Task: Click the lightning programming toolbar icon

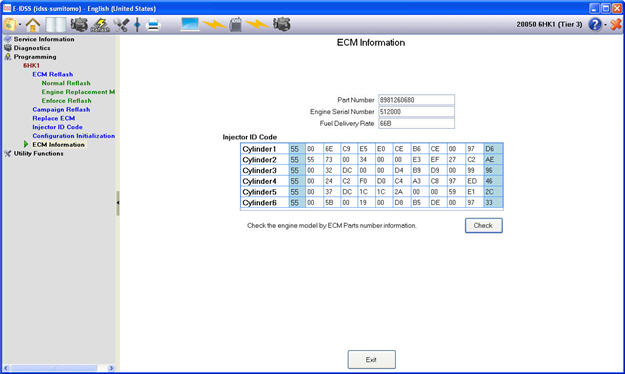Action: pos(100,25)
